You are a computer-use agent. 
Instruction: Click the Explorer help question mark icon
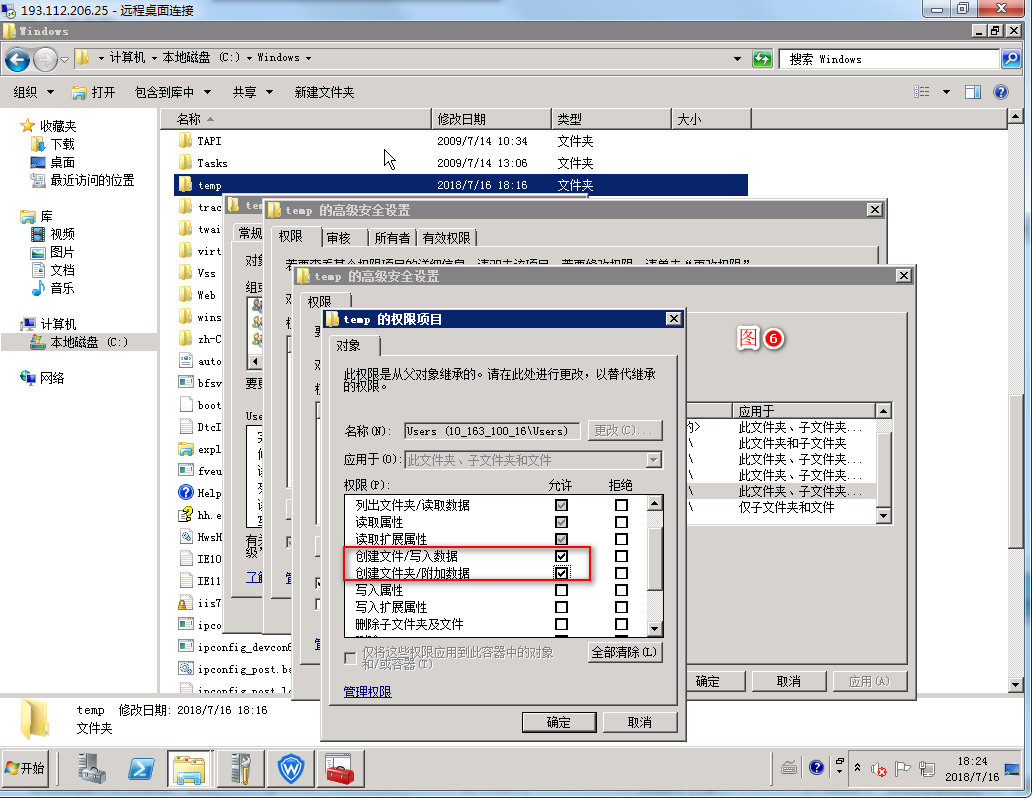point(1001,92)
